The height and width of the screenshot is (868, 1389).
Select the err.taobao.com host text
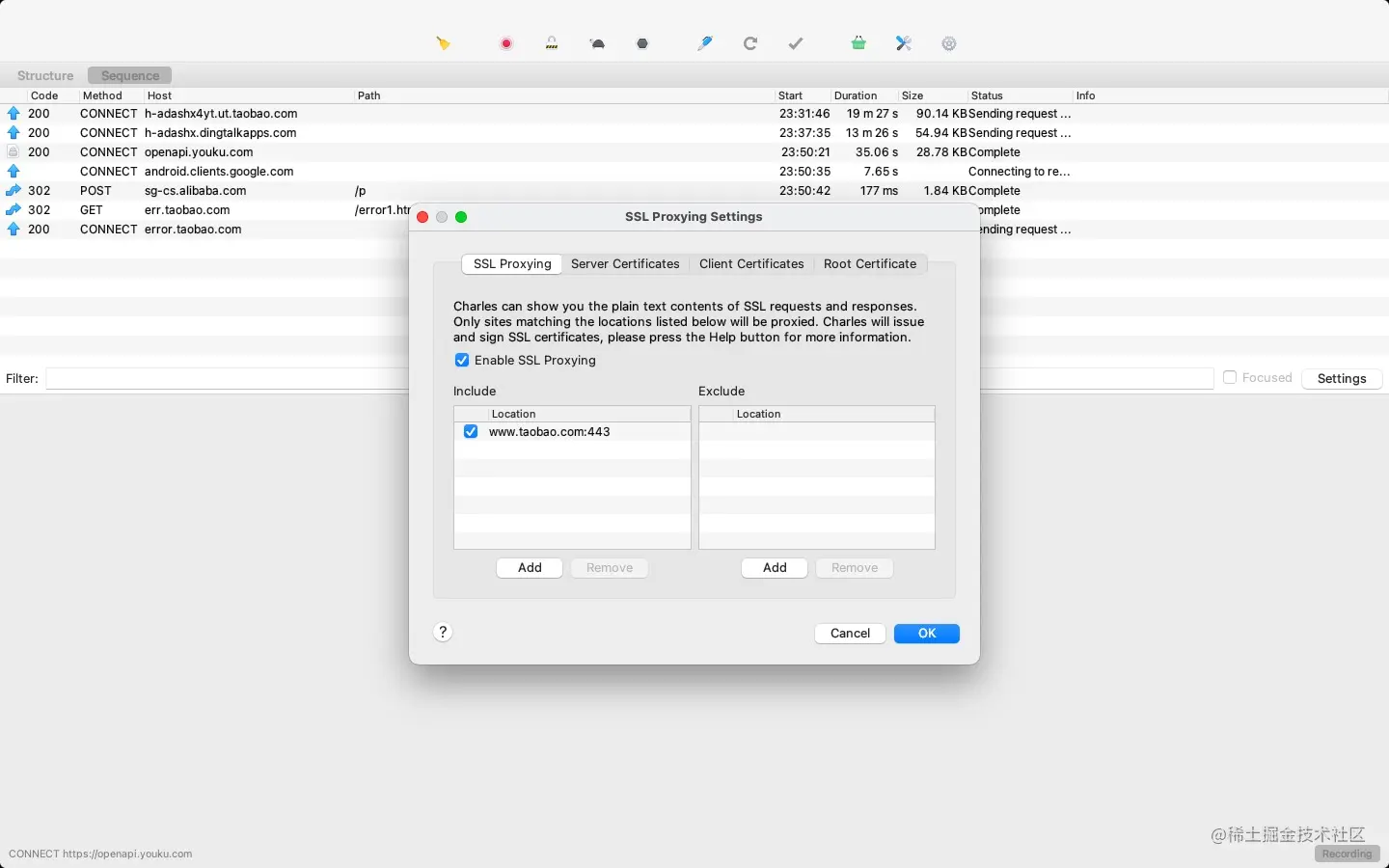pos(187,210)
